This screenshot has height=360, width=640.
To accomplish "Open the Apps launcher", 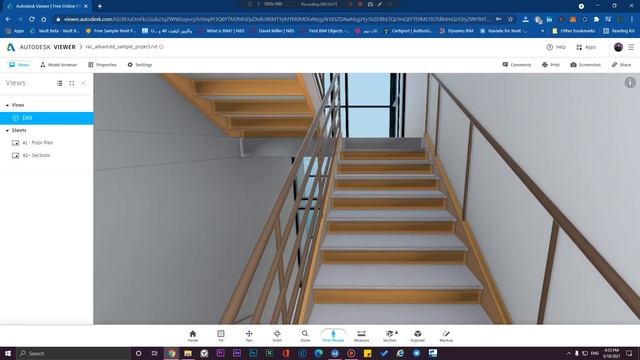I will tap(586, 47).
